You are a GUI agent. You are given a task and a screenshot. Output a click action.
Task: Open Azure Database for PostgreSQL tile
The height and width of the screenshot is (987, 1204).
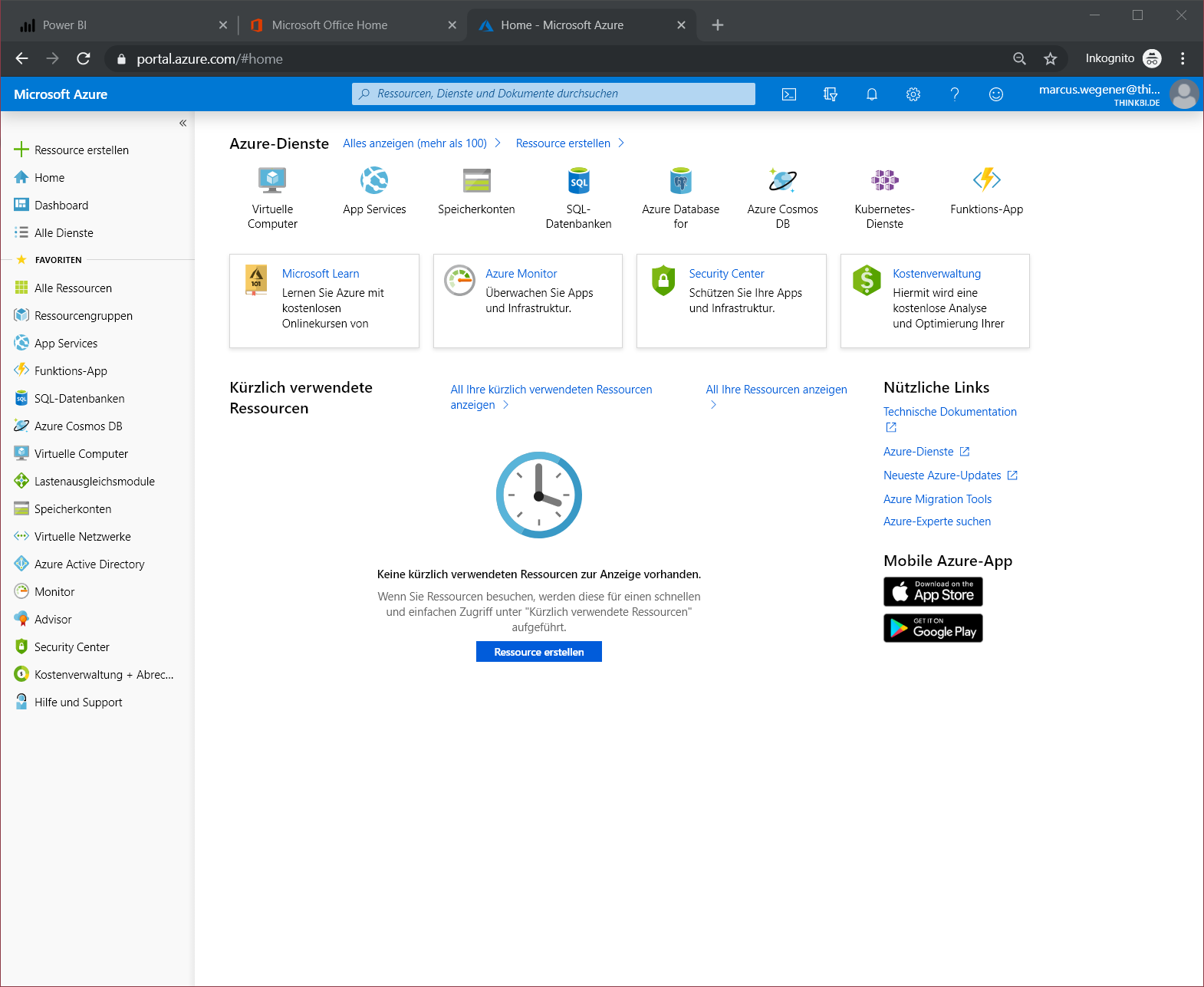pyautogui.click(x=680, y=198)
